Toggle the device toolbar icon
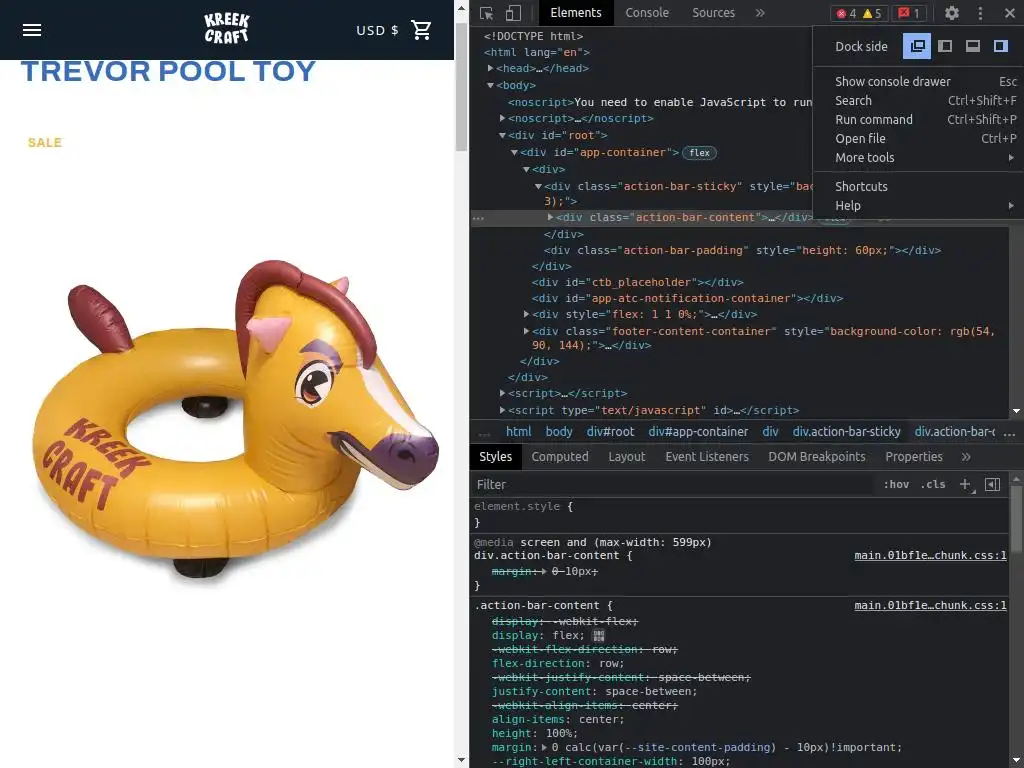Viewport: 1024px width, 768px height. (x=513, y=13)
